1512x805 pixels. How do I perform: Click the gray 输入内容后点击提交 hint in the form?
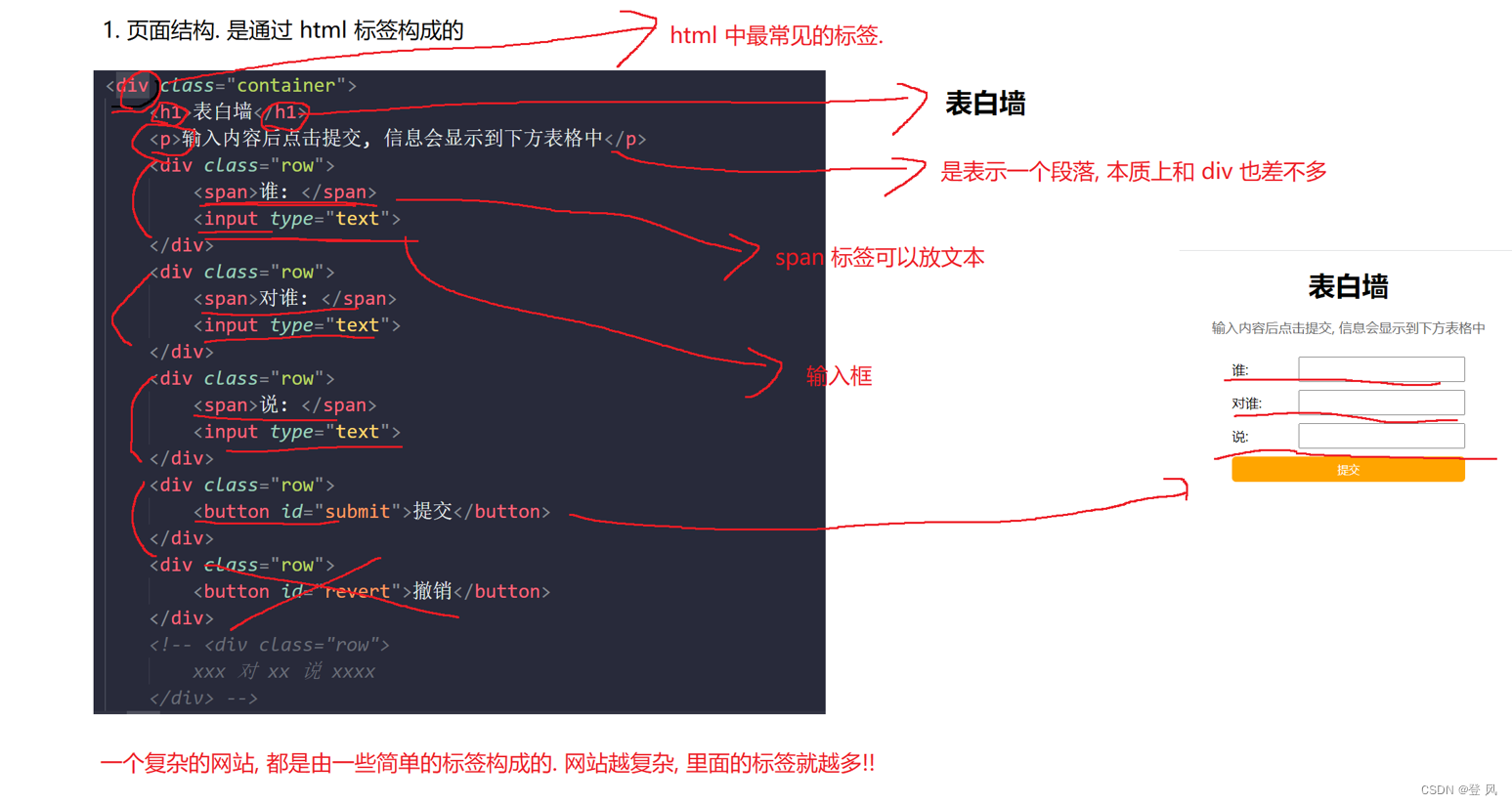pos(1348,328)
